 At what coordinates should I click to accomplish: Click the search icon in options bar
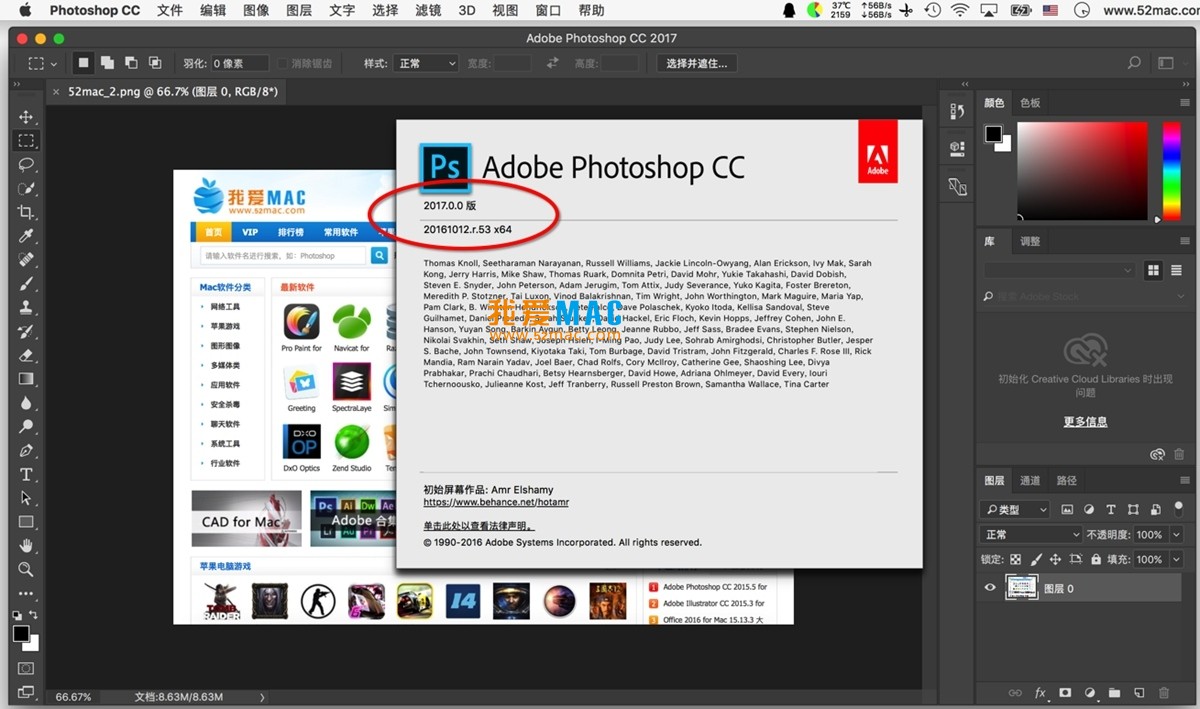pos(1134,63)
